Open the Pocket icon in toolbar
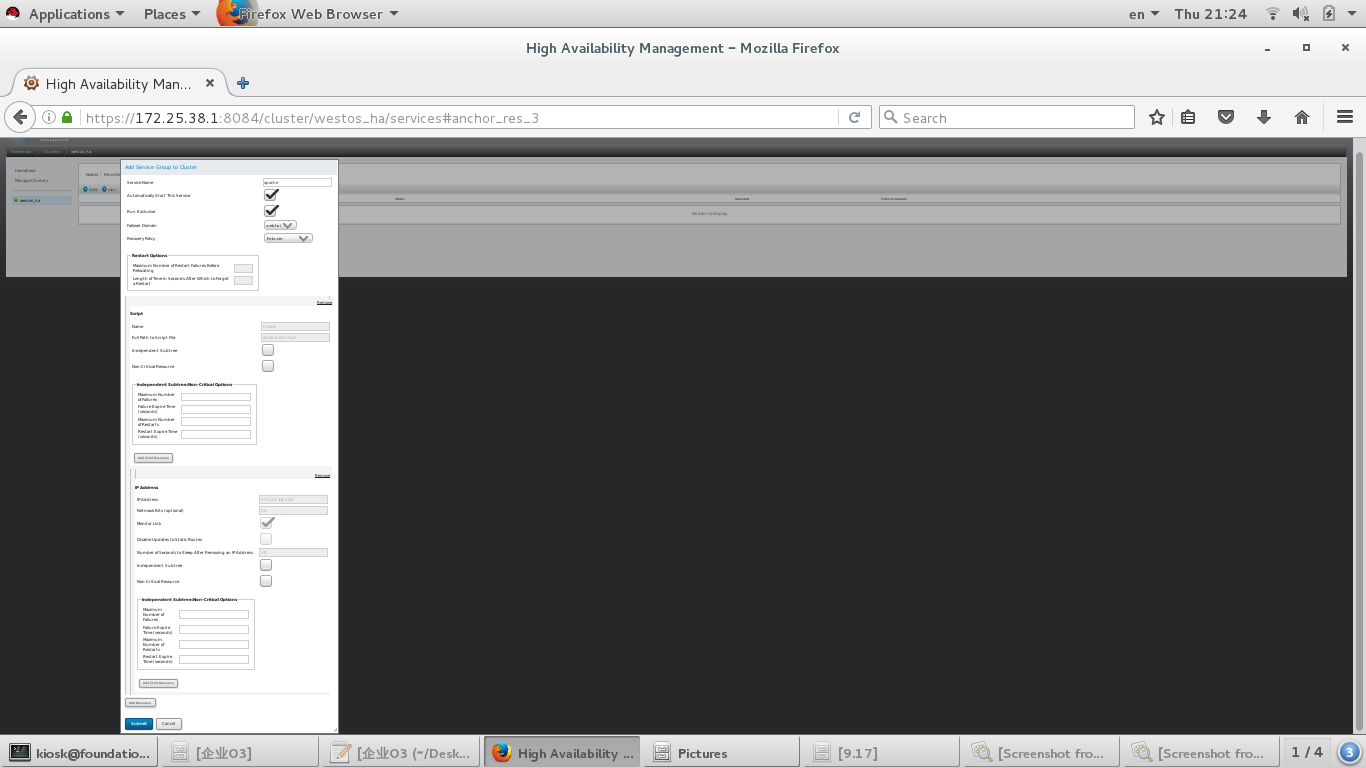1366x768 pixels. click(x=1226, y=117)
